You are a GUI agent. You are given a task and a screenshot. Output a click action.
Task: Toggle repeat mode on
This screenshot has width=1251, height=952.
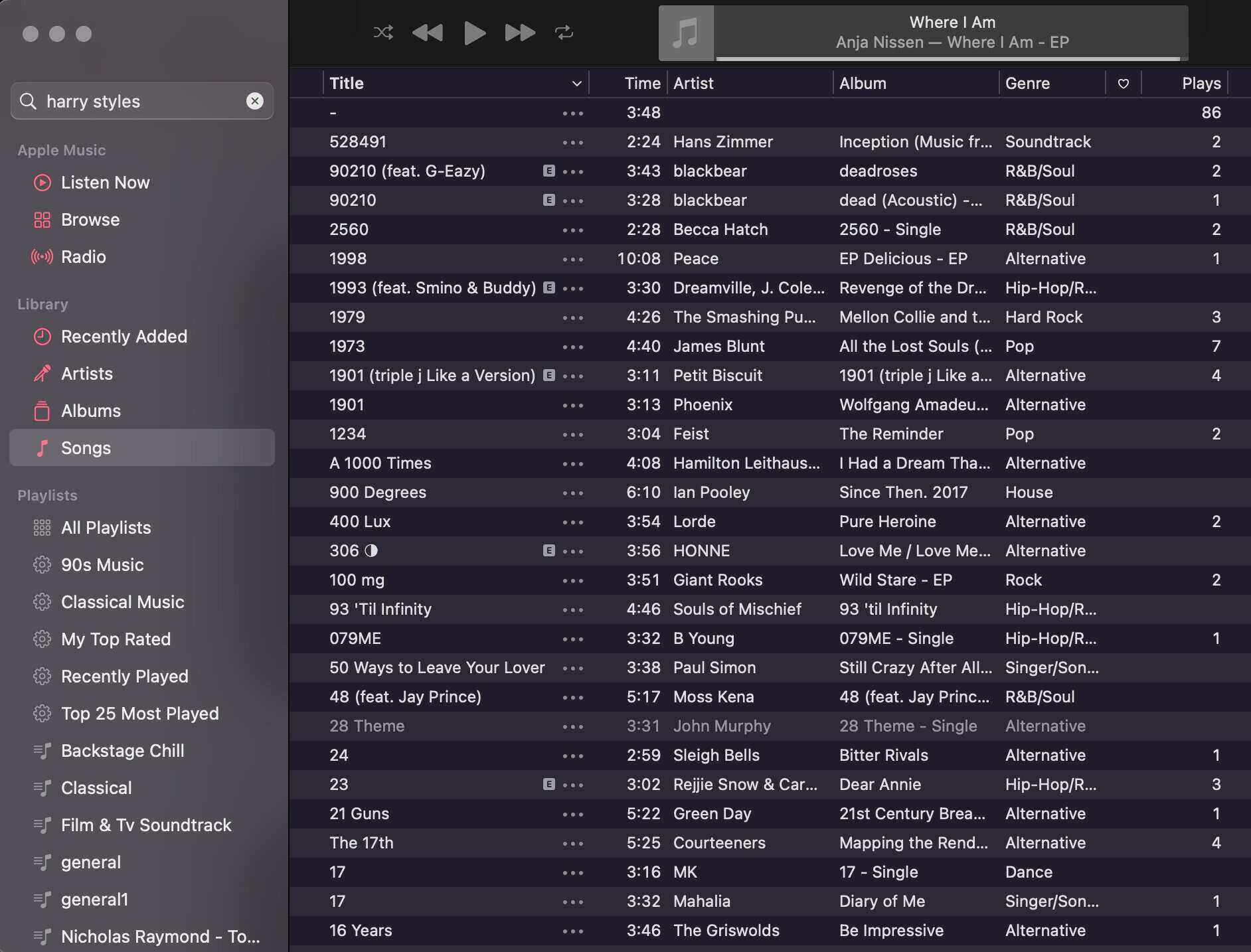coord(564,33)
